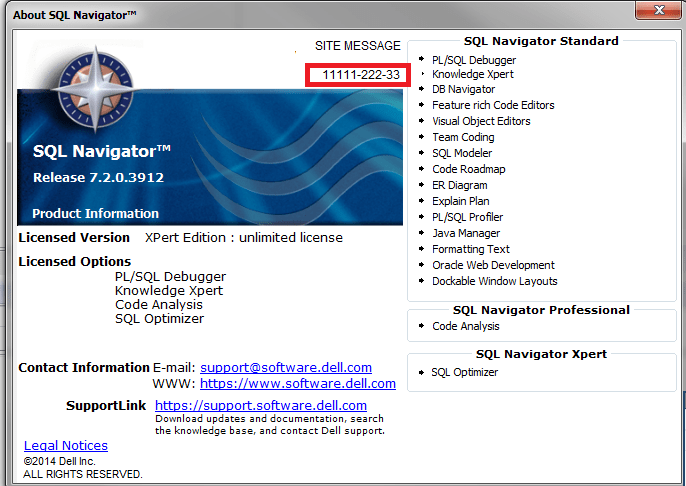Viewport: 686px width, 486px height.
Task: Click Formatting Text feature entry
Action: coord(471,249)
